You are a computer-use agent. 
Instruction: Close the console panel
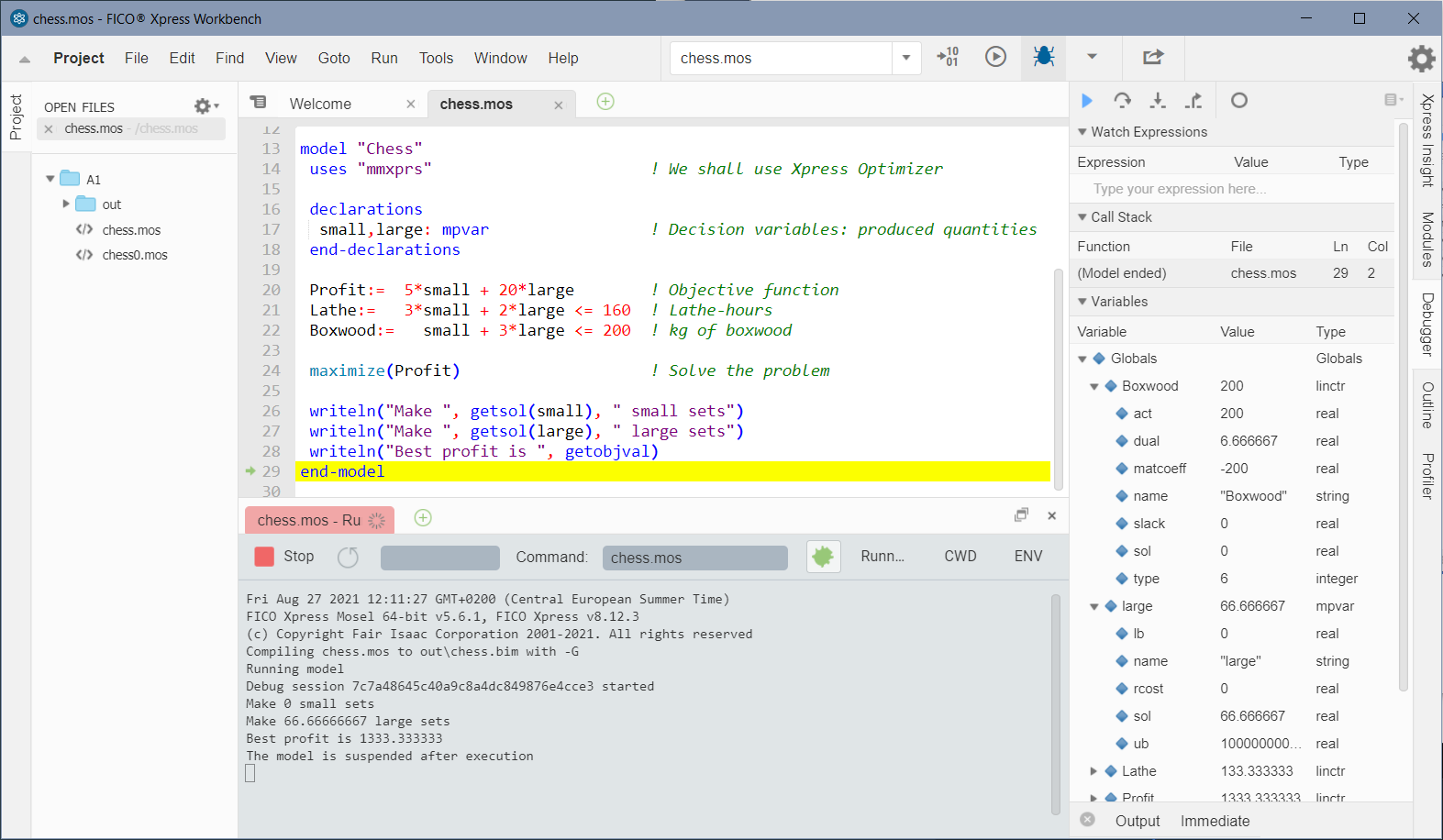(1052, 516)
